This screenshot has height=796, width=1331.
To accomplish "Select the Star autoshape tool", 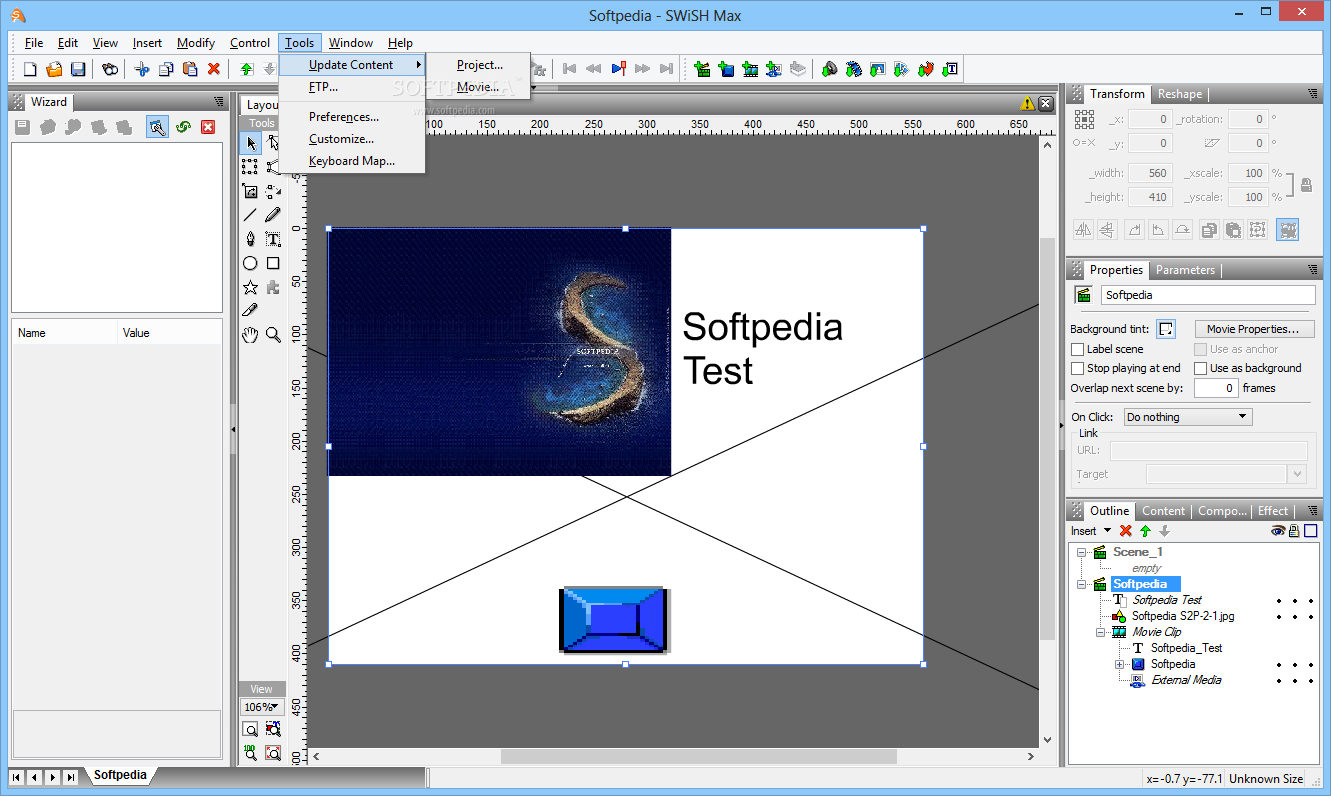I will (x=250, y=287).
